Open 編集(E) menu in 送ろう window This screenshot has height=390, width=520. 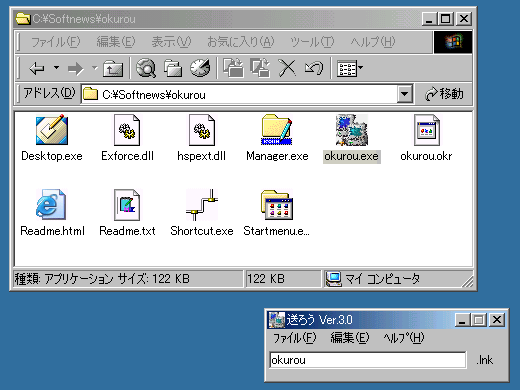(x=350, y=338)
